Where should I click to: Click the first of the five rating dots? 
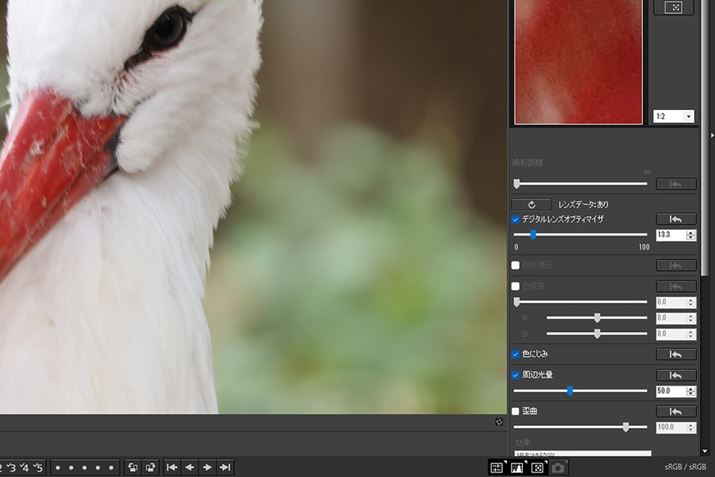[58, 468]
